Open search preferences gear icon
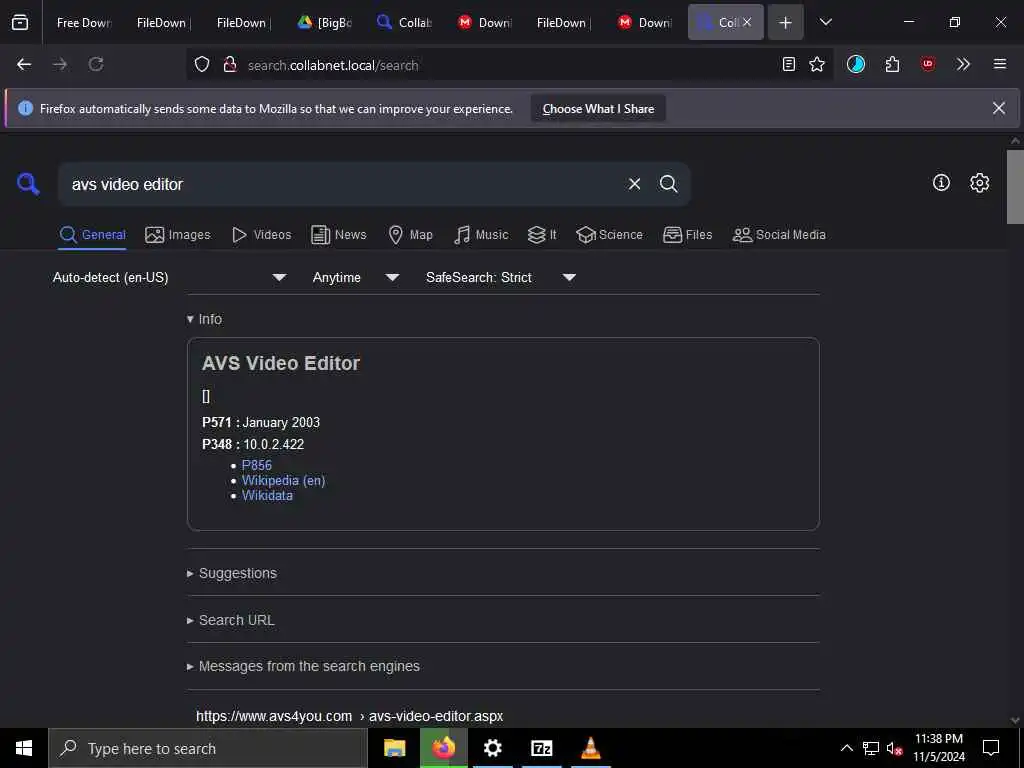1024x768 pixels. pyautogui.click(x=979, y=183)
